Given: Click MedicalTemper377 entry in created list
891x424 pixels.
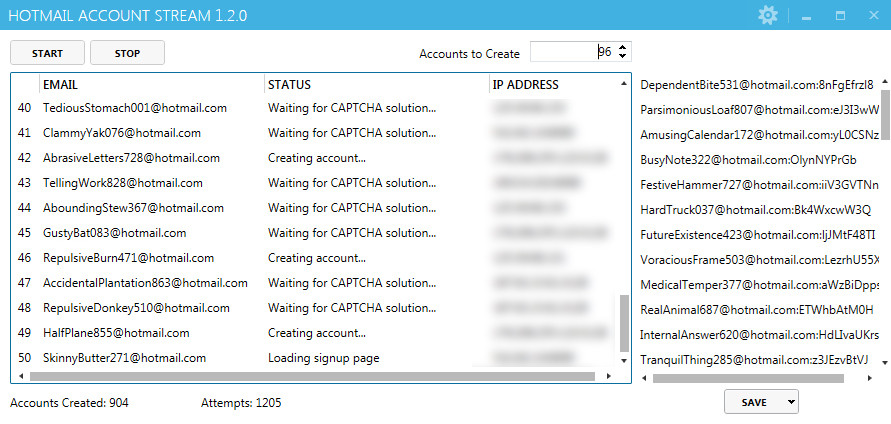Looking at the screenshot, I should pos(760,285).
